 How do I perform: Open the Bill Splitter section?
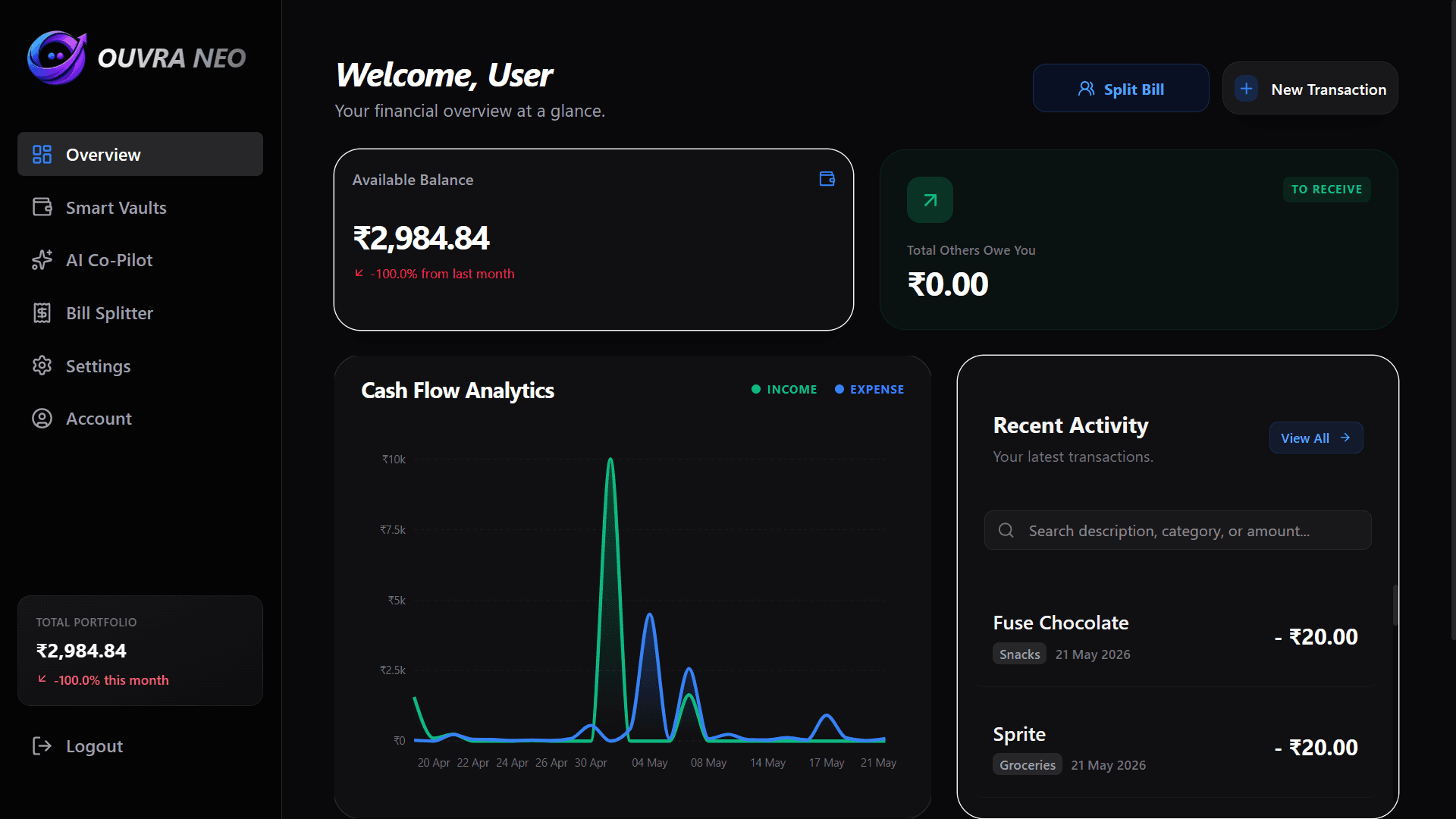140,312
